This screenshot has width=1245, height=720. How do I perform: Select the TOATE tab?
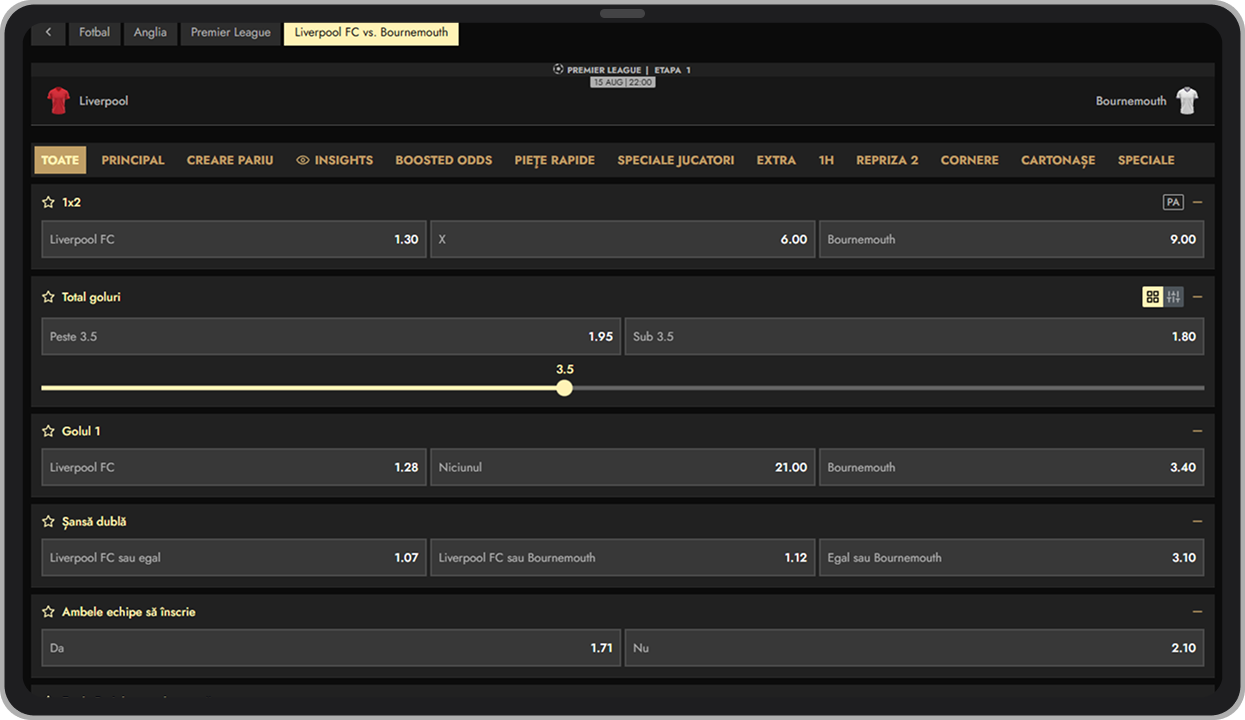[60, 160]
